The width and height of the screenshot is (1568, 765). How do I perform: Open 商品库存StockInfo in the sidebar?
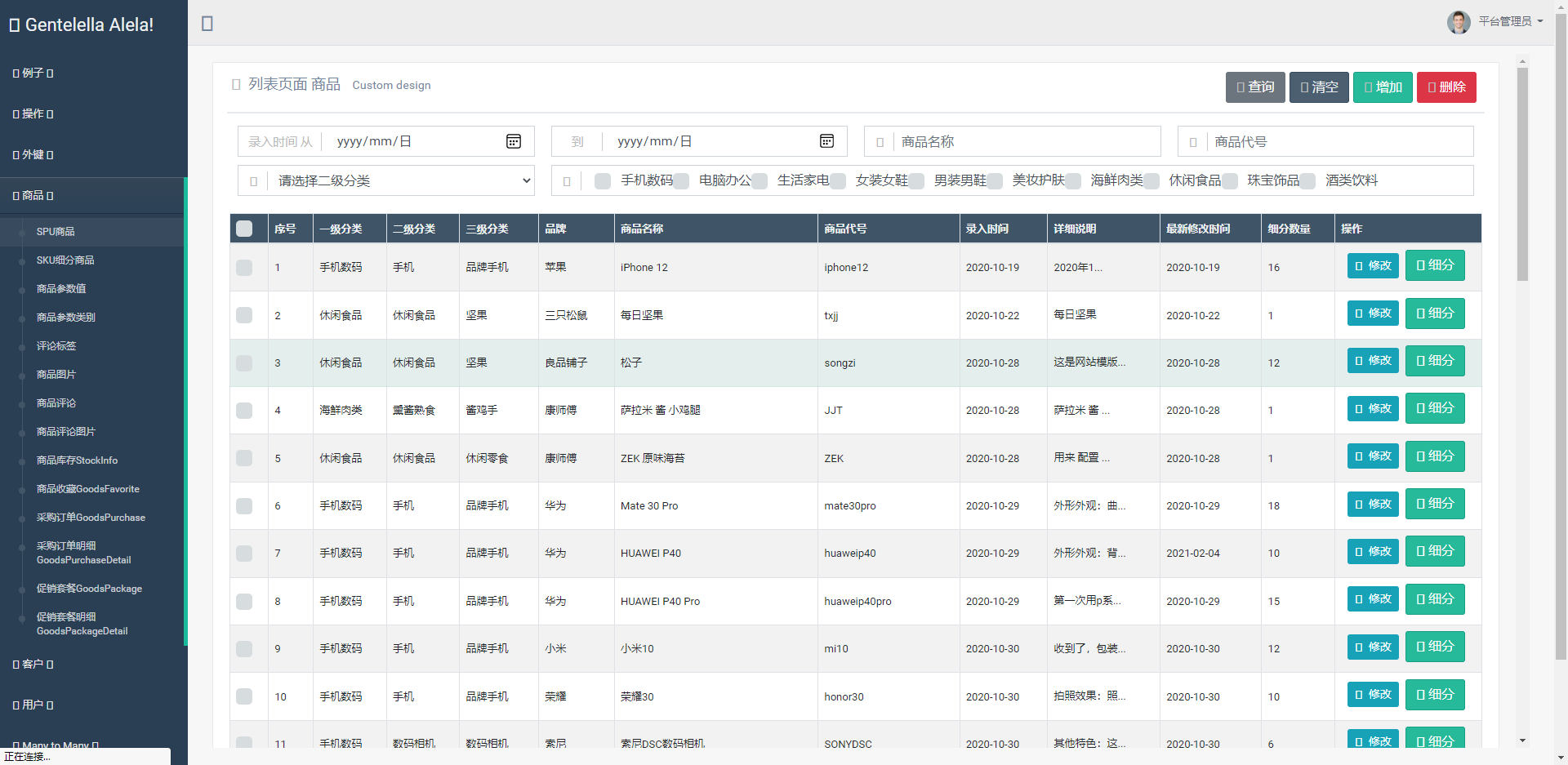tap(77, 460)
